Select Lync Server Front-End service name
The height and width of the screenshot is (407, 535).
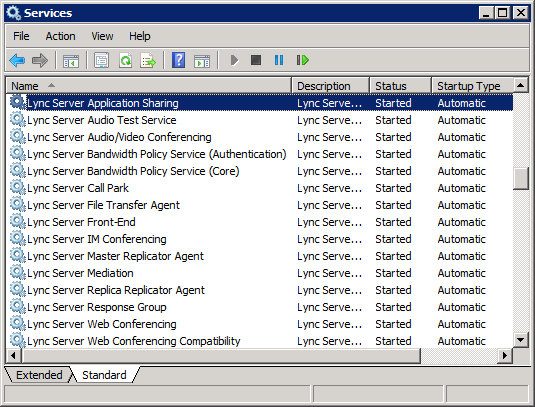coord(81,222)
